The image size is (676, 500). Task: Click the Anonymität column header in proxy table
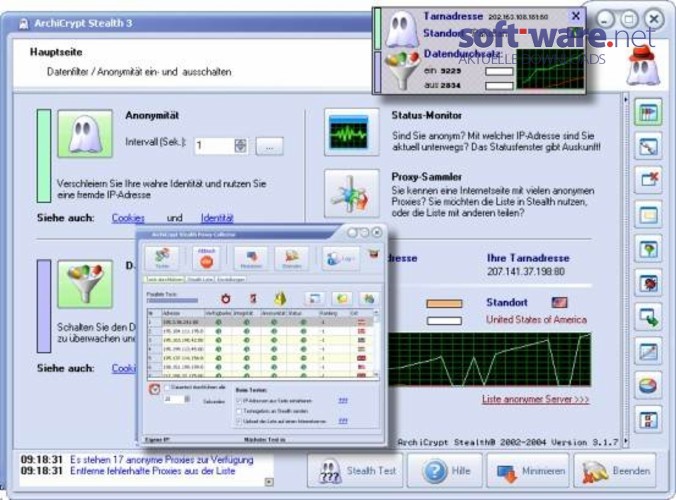(274, 313)
